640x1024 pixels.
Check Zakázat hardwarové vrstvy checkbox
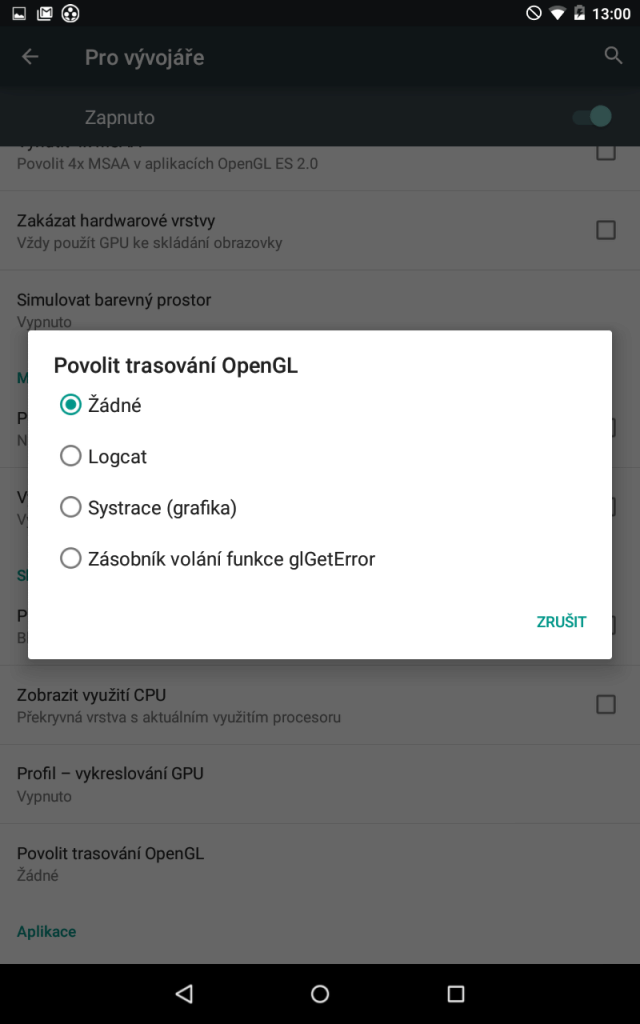605,230
